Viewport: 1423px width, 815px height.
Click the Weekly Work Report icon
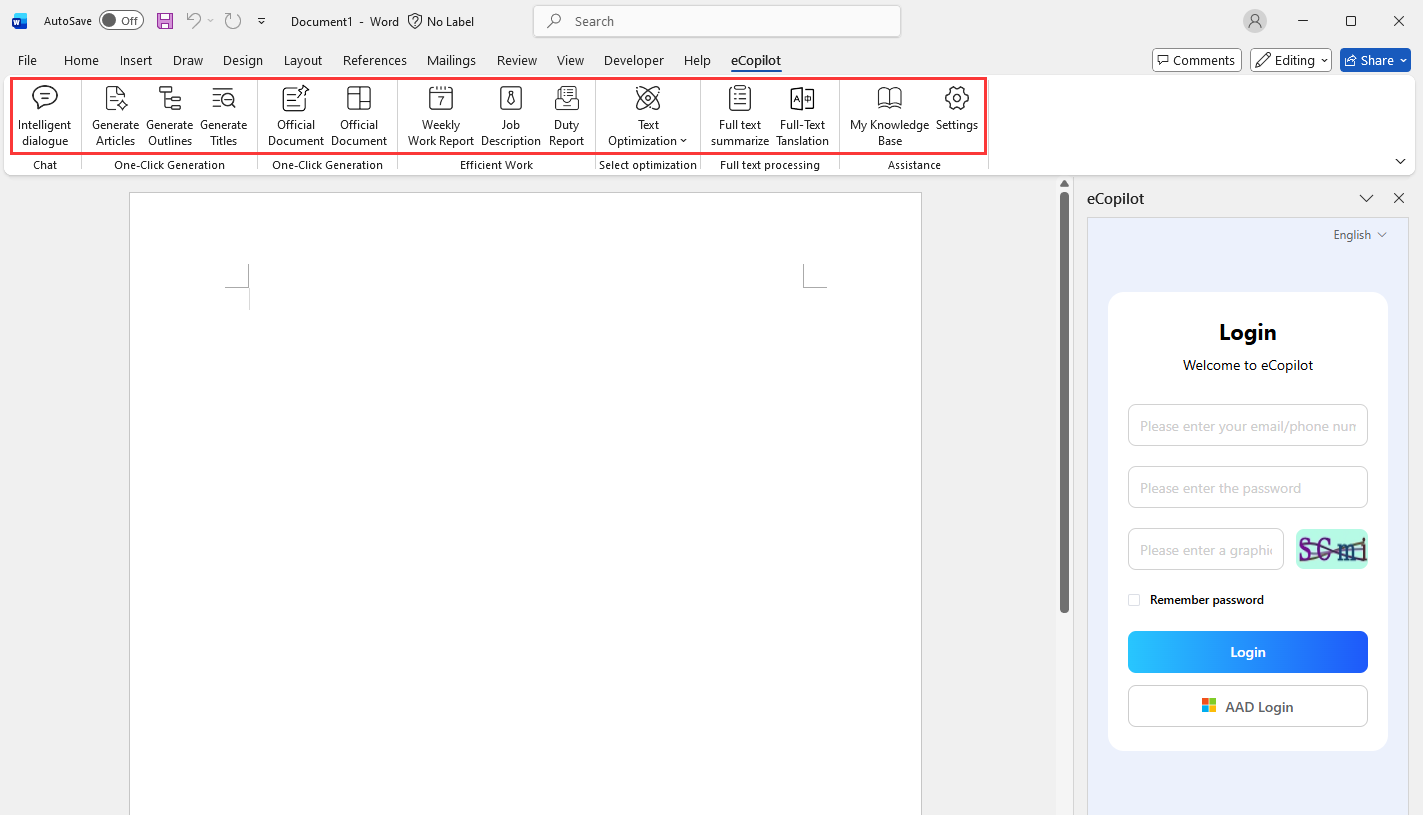[x=440, y=116]
